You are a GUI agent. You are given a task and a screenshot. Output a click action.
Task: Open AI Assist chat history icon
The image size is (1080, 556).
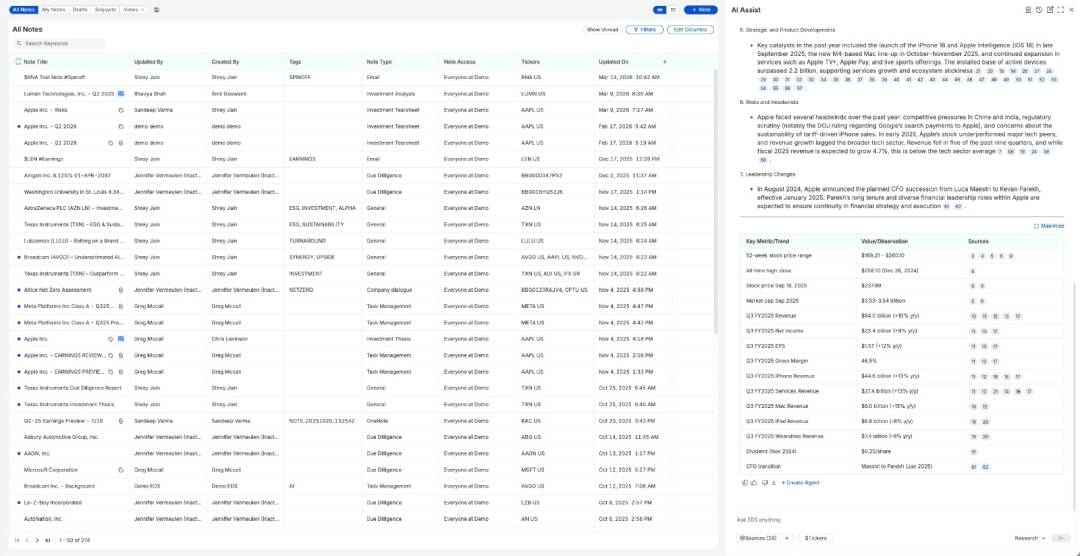point(1039,10)
